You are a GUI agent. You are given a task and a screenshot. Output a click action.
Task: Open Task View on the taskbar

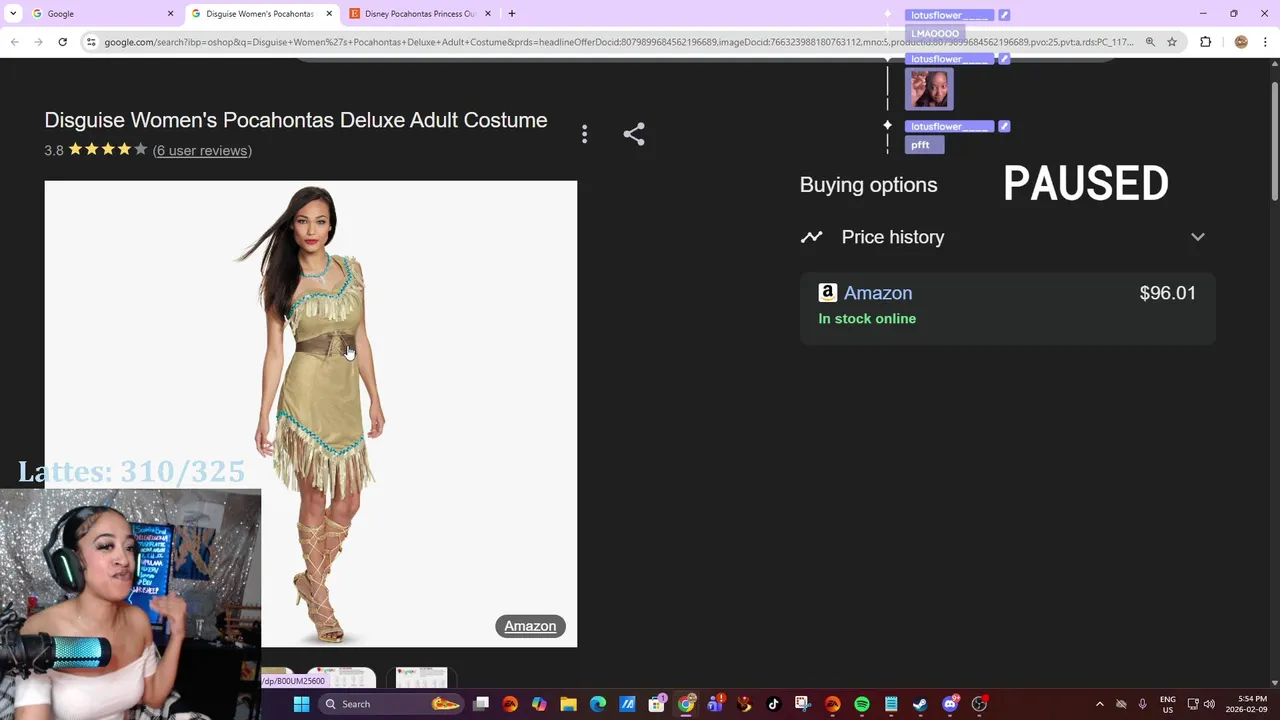(481, 704)
